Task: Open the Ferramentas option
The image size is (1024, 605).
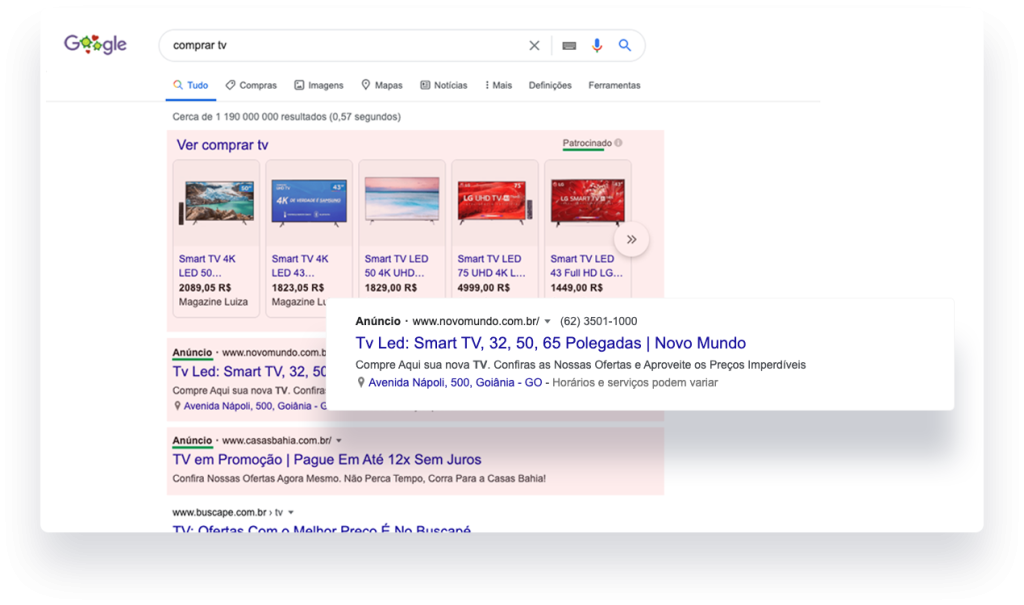Action: 614,85
